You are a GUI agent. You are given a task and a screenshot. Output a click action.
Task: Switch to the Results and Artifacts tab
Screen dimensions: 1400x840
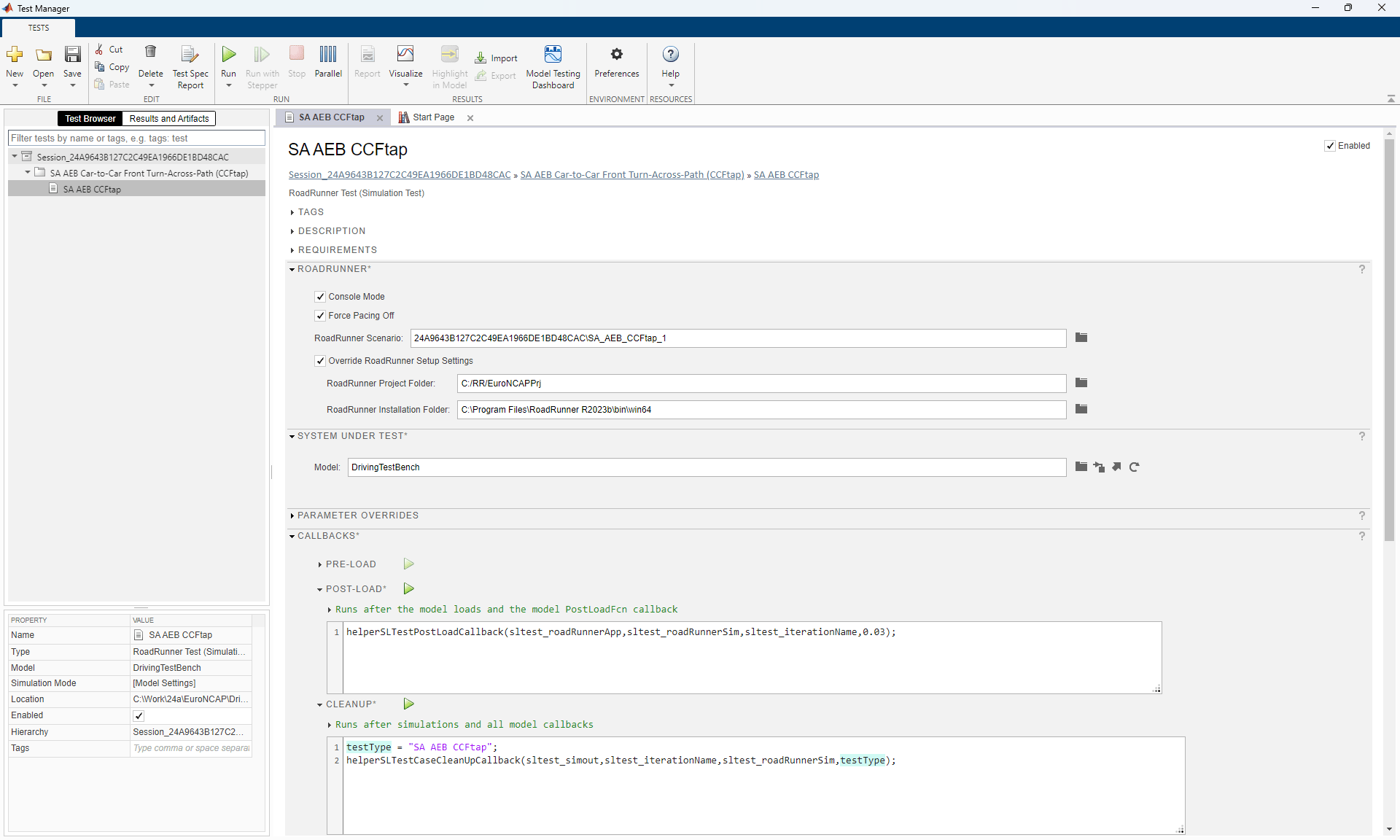169,119
